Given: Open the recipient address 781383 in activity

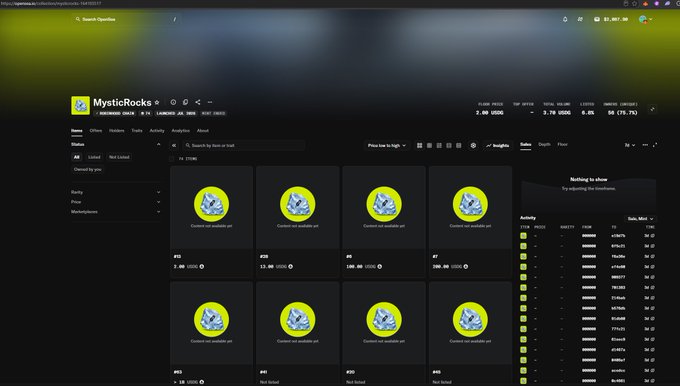Looking at the screenshot, I should click(x=618, y=288).
